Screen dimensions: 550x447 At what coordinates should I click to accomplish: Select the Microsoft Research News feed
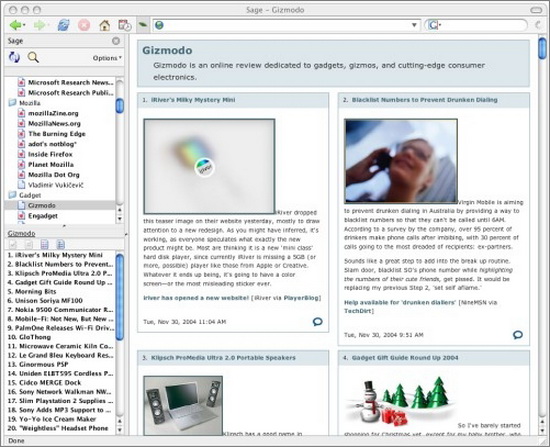click(x=71, y=82)
